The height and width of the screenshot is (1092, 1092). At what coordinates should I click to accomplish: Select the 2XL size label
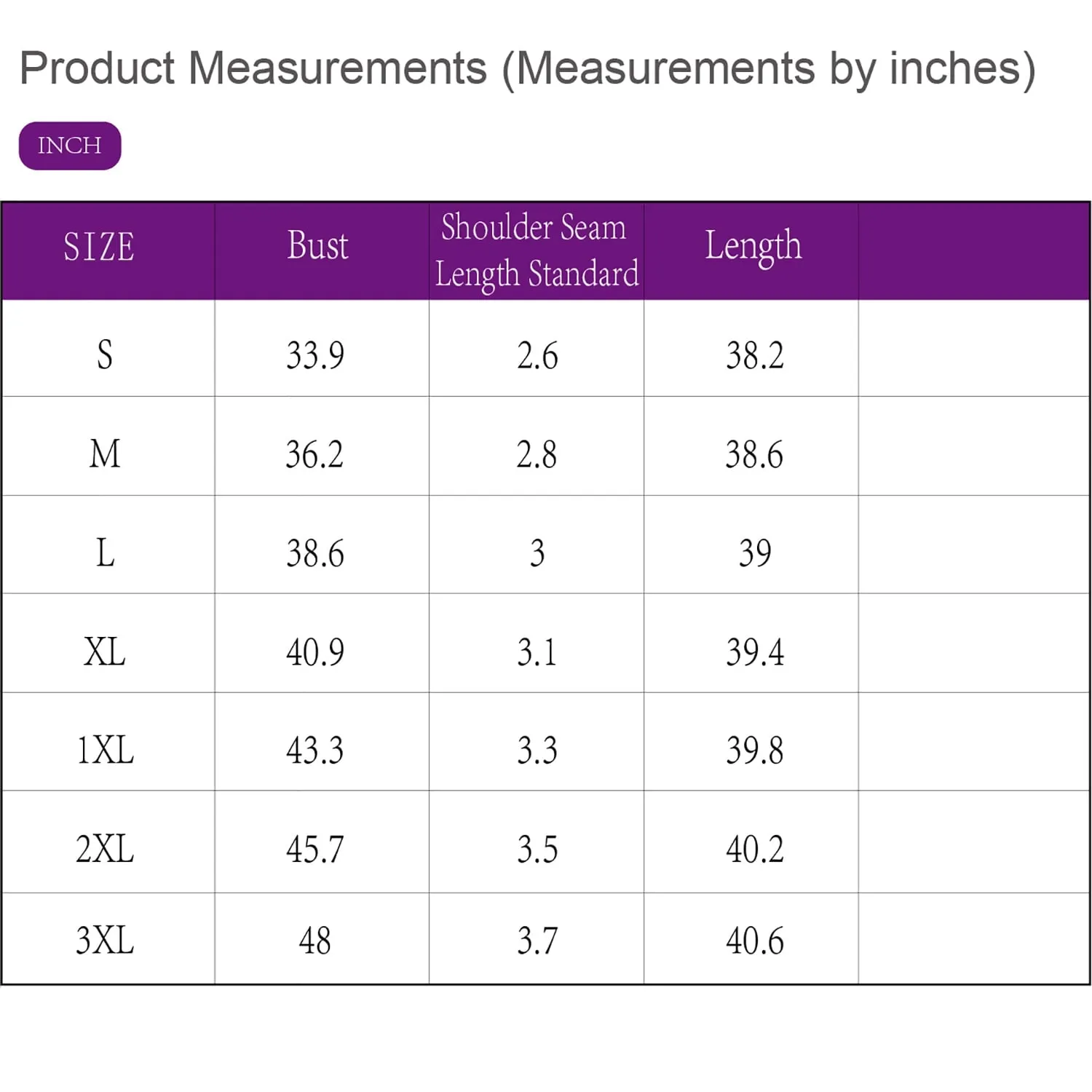(x=105, y=849)
